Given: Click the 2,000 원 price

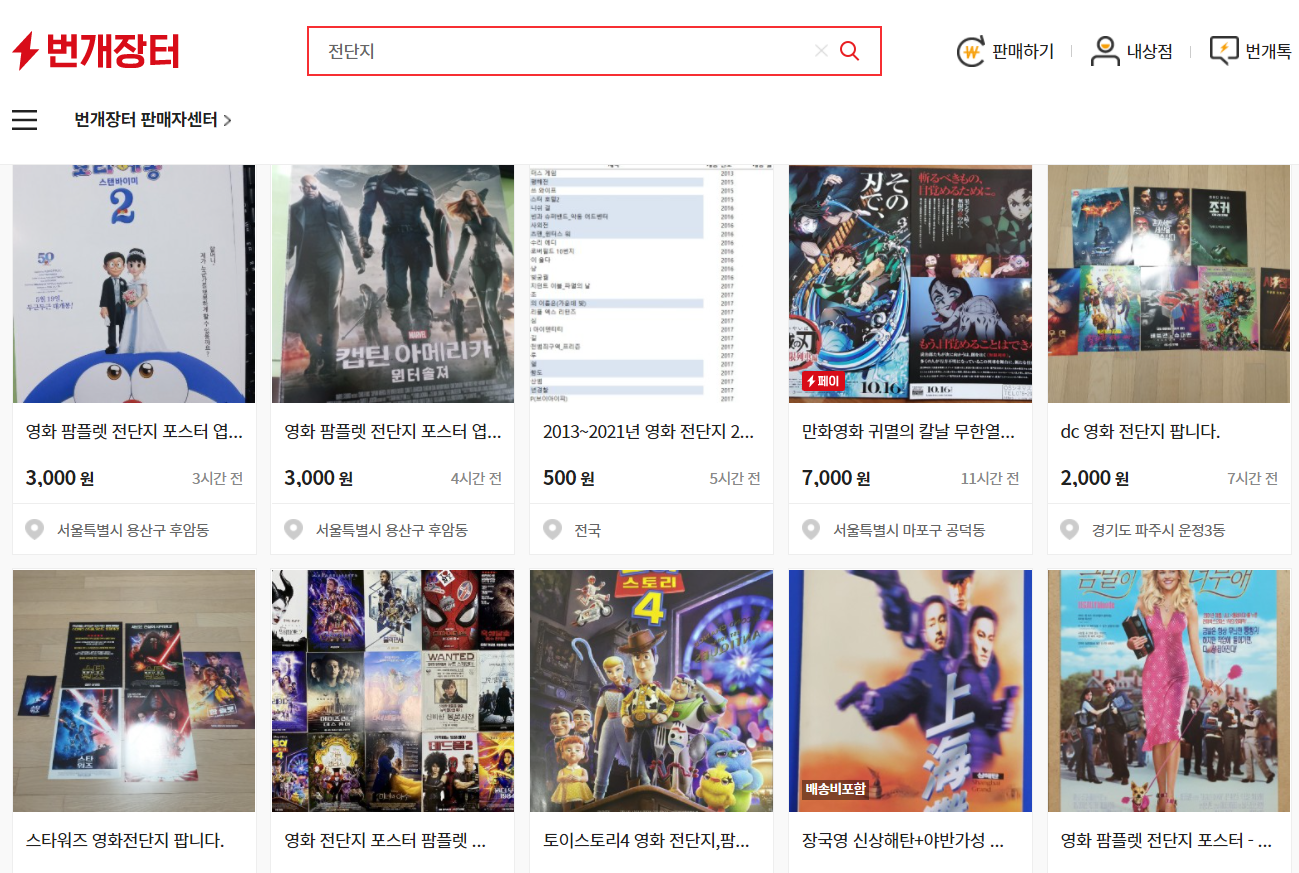Looking at the screenshot, I should coord(1095,478).
